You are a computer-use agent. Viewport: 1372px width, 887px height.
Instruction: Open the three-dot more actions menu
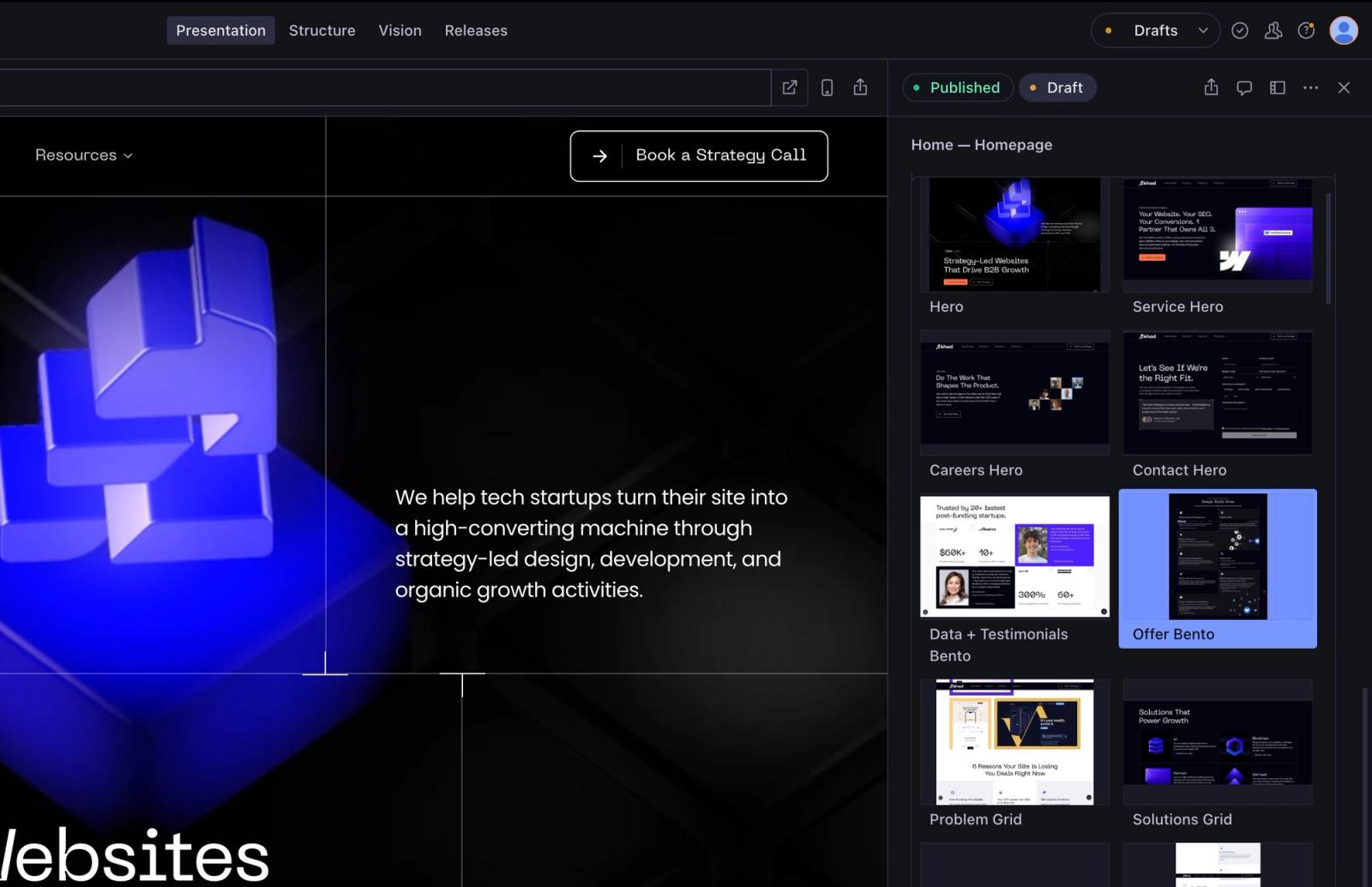[1310, 87]
